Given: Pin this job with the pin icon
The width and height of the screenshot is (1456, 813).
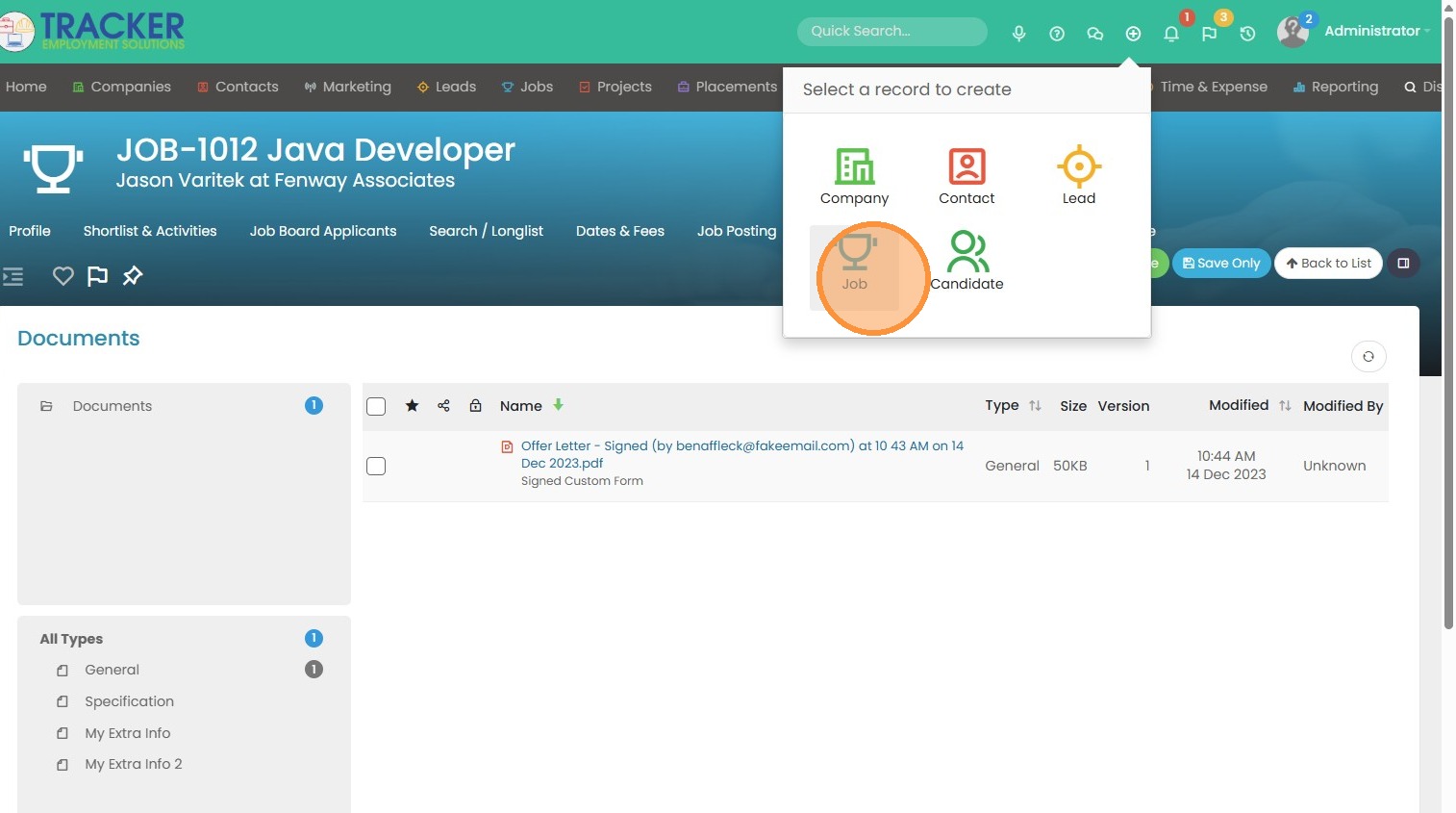Looking at the screenshot, I should (133, 276).
